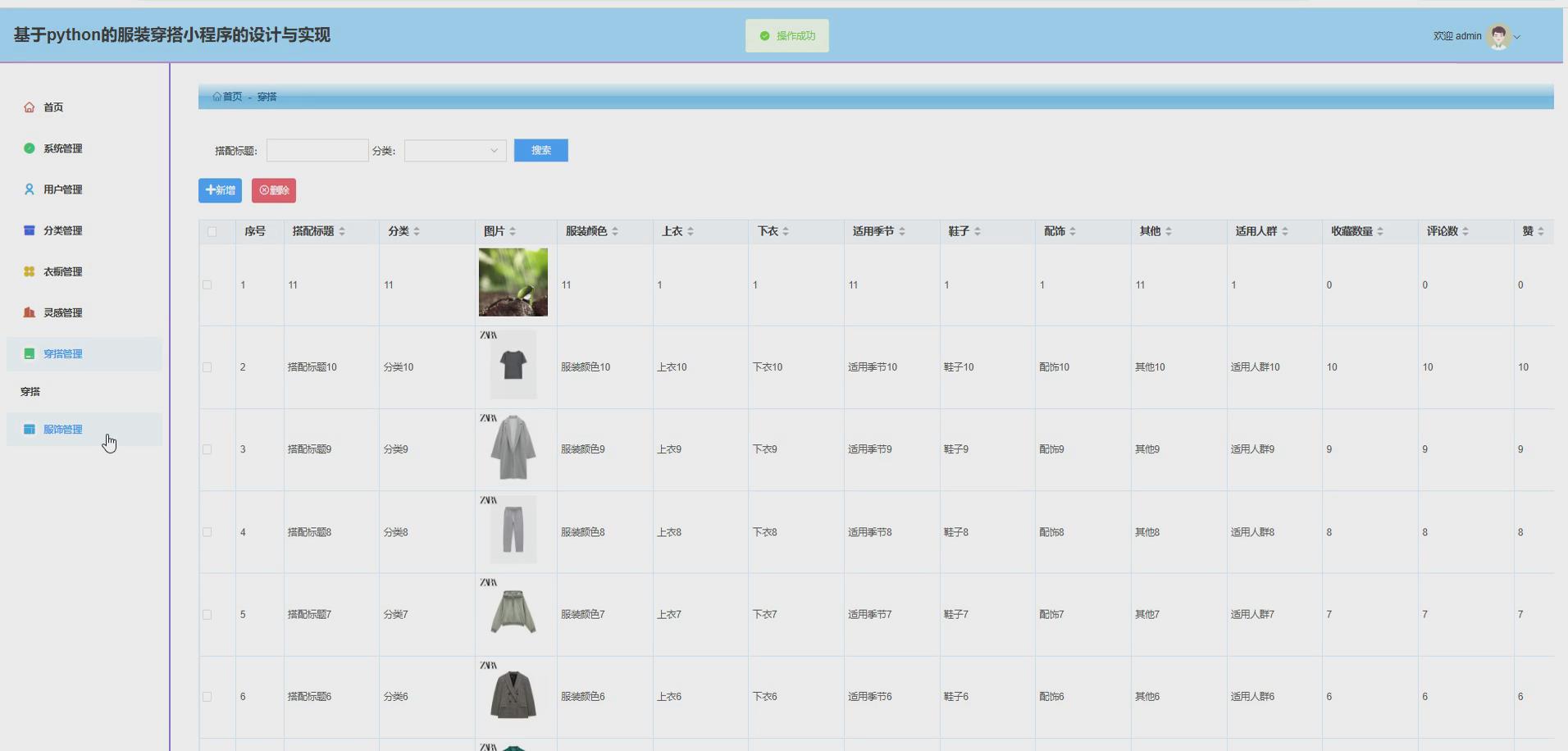Screen dimensions: 1568x751
Task: Open the grey blazer thumbnail in row 6
Action: (513, 695)
